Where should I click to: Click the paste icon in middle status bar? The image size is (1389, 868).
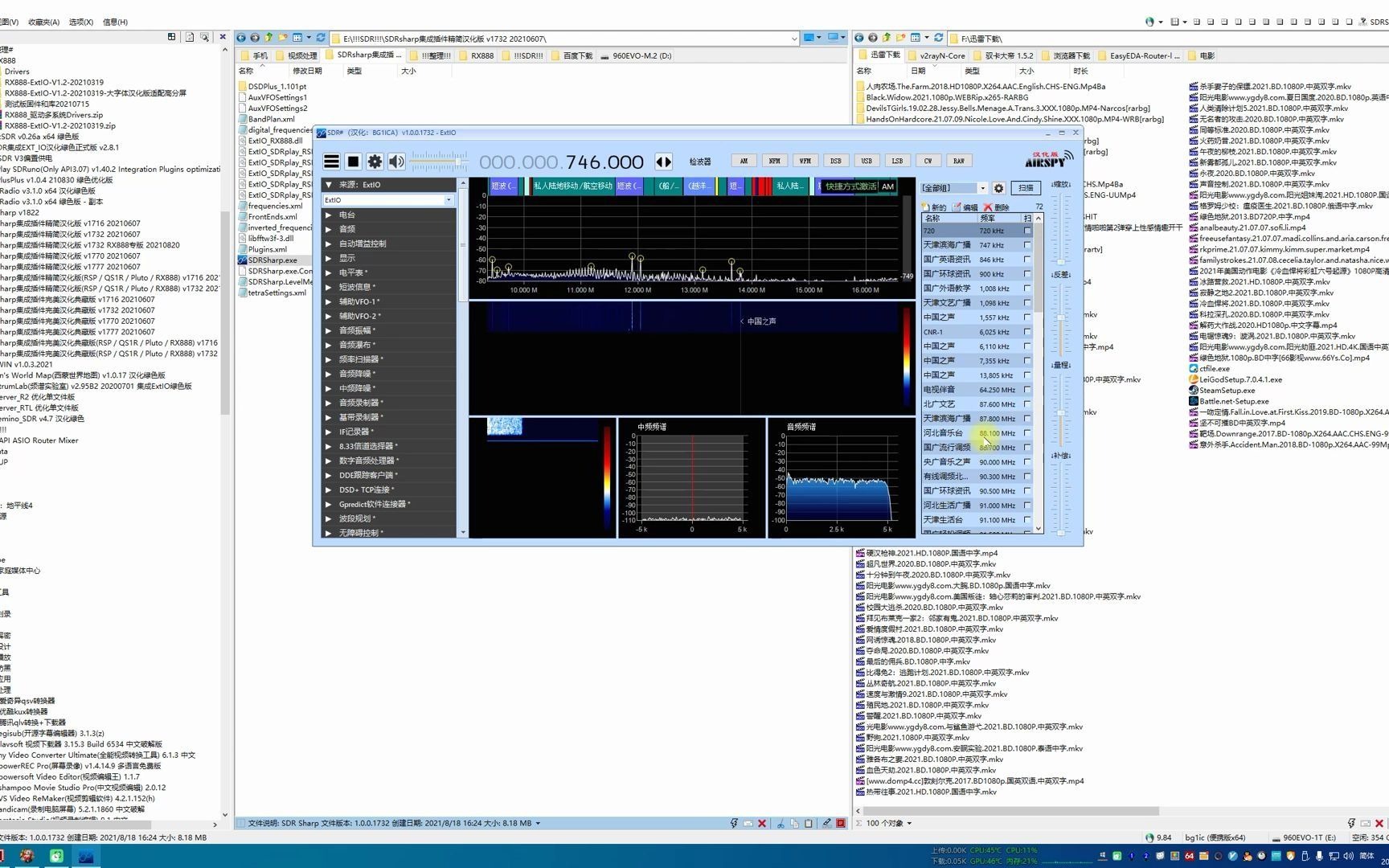pyautogui.click(x=809, y=823)
